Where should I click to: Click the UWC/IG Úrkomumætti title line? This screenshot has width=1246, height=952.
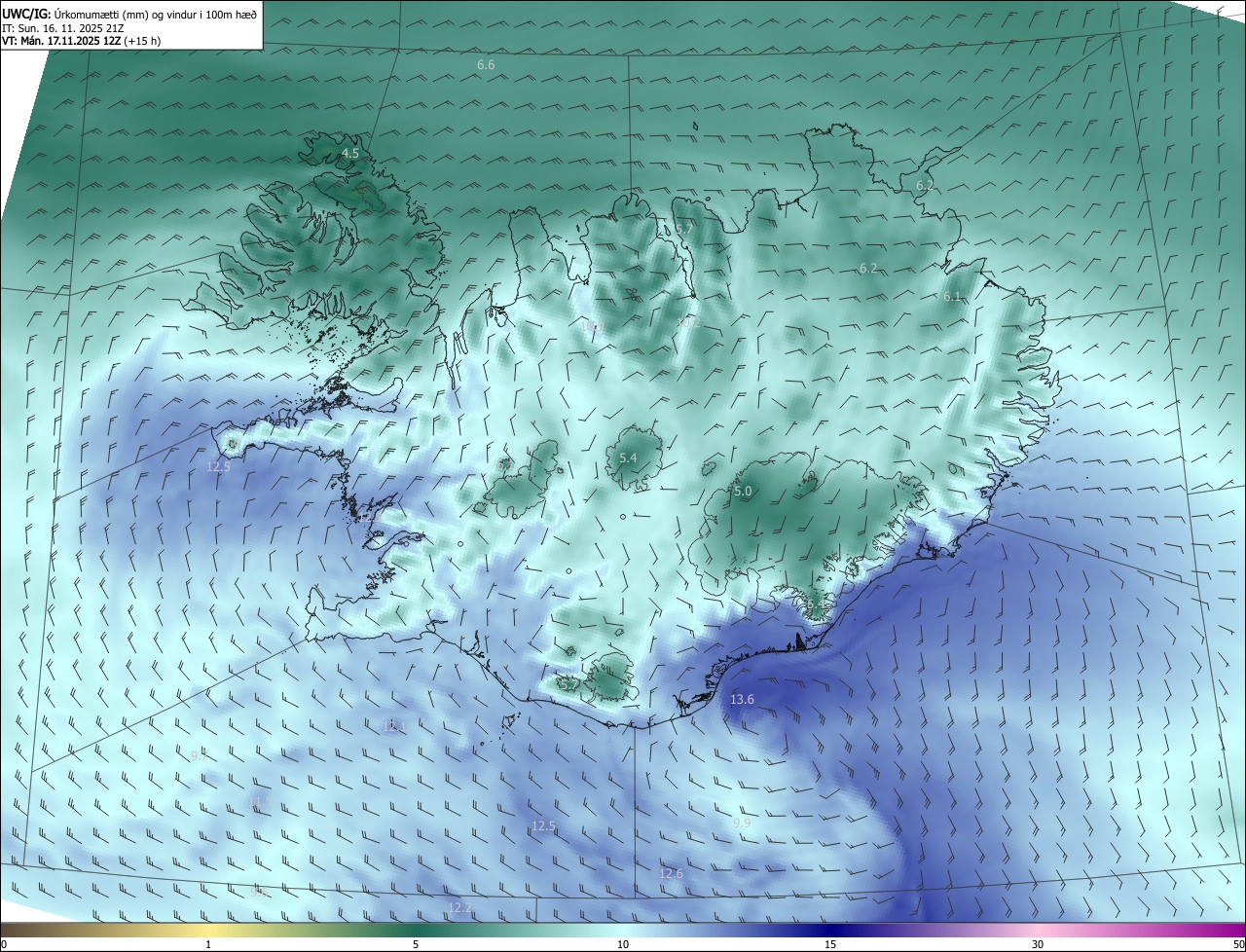(129, 14)
